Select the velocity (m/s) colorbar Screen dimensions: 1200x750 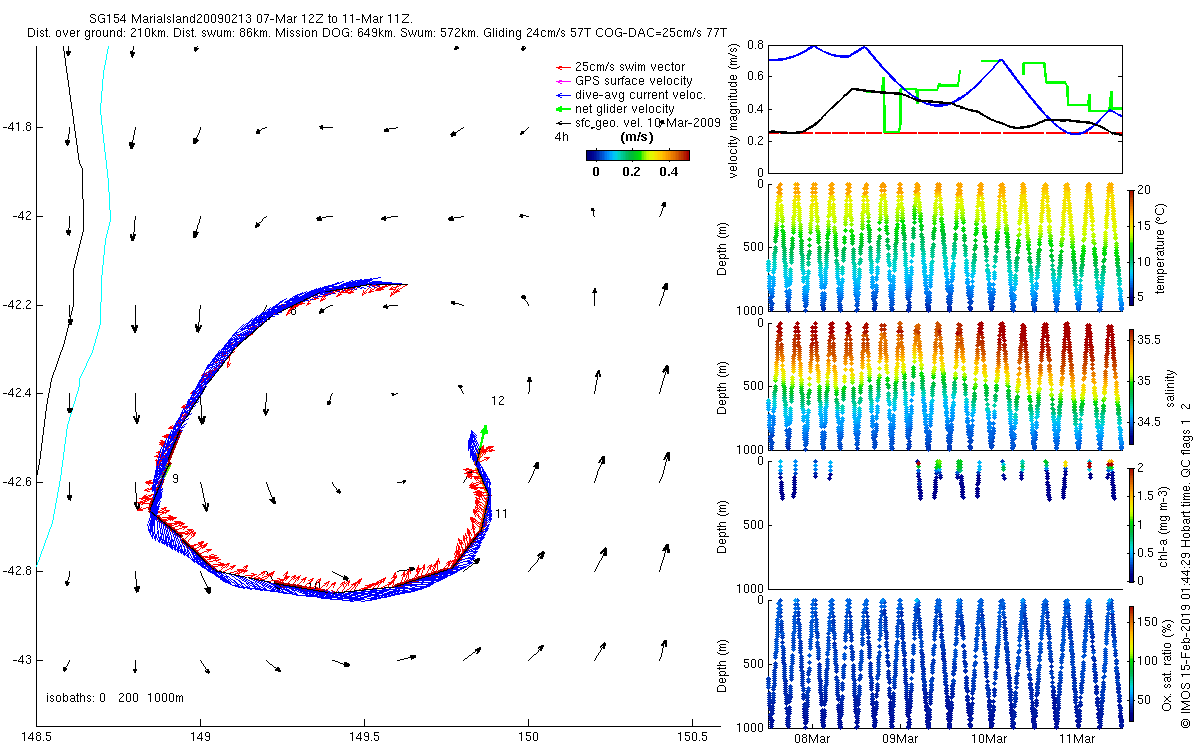(x=637, y=155)
